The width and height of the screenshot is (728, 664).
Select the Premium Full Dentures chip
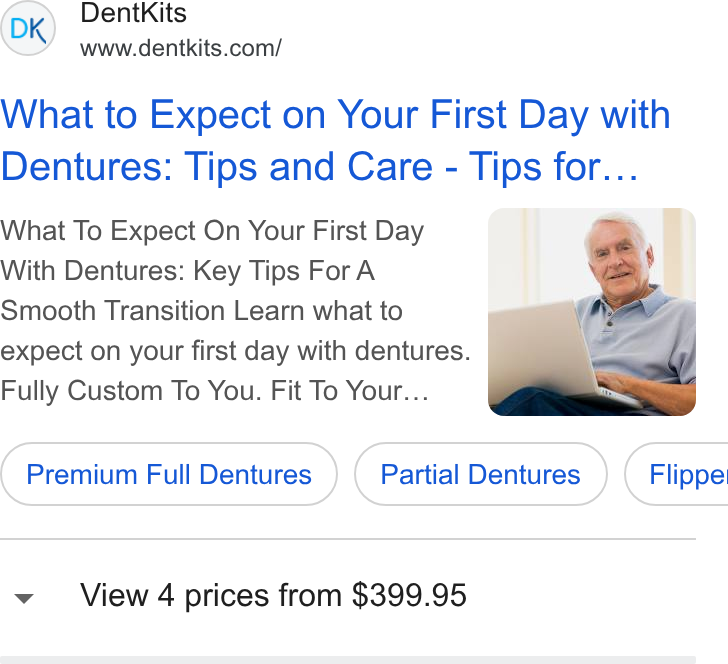point(169,474)
